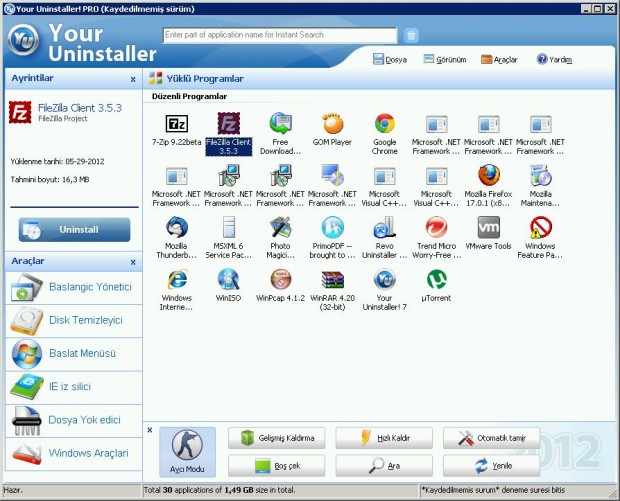Open the Yardım menu
The image size is (620, 501).
coord(554,59)
